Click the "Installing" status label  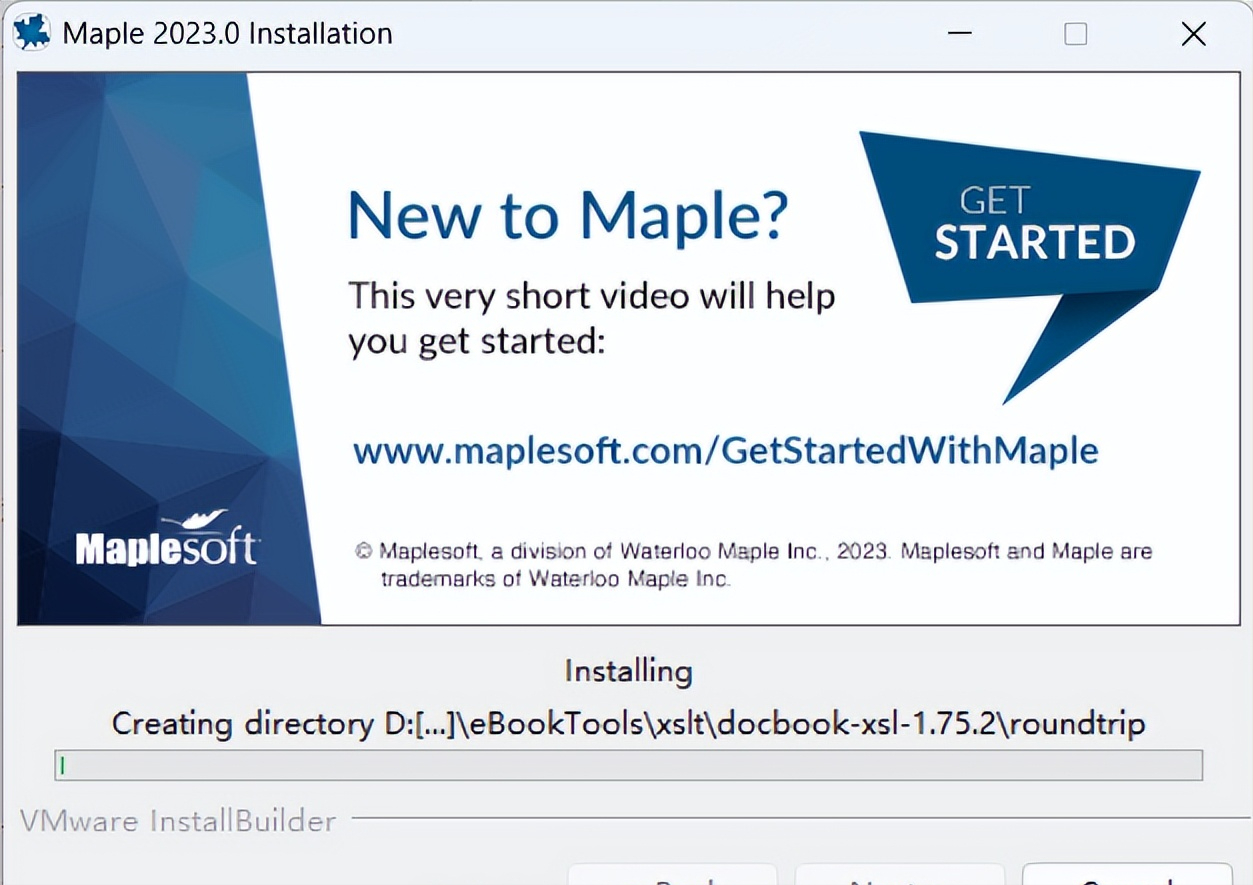click(x=627, y=670)
